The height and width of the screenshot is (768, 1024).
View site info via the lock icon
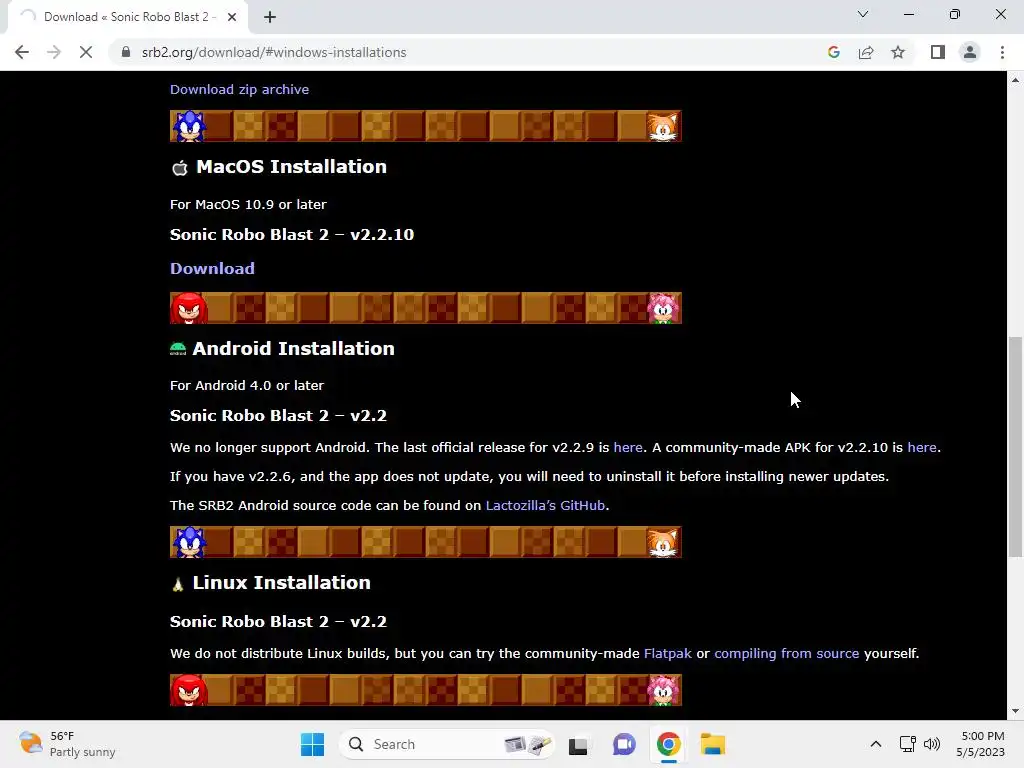coord(126,52)
